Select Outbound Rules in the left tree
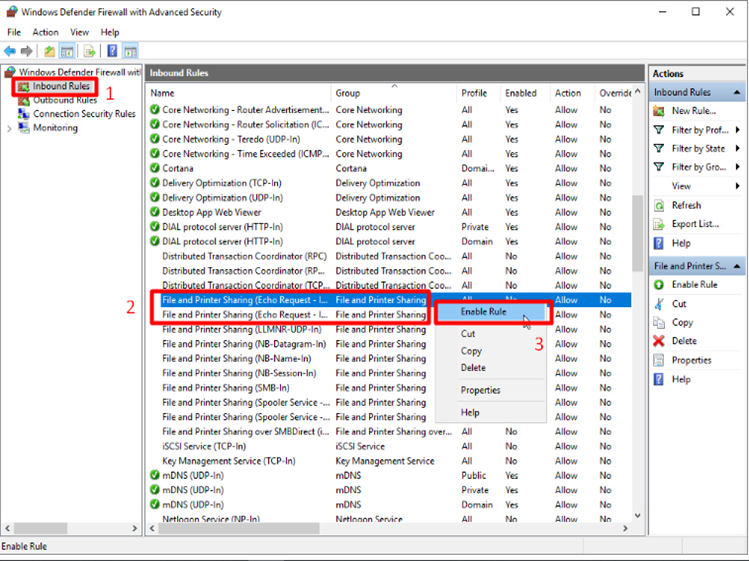749x561 pixels. click(64, 100)
